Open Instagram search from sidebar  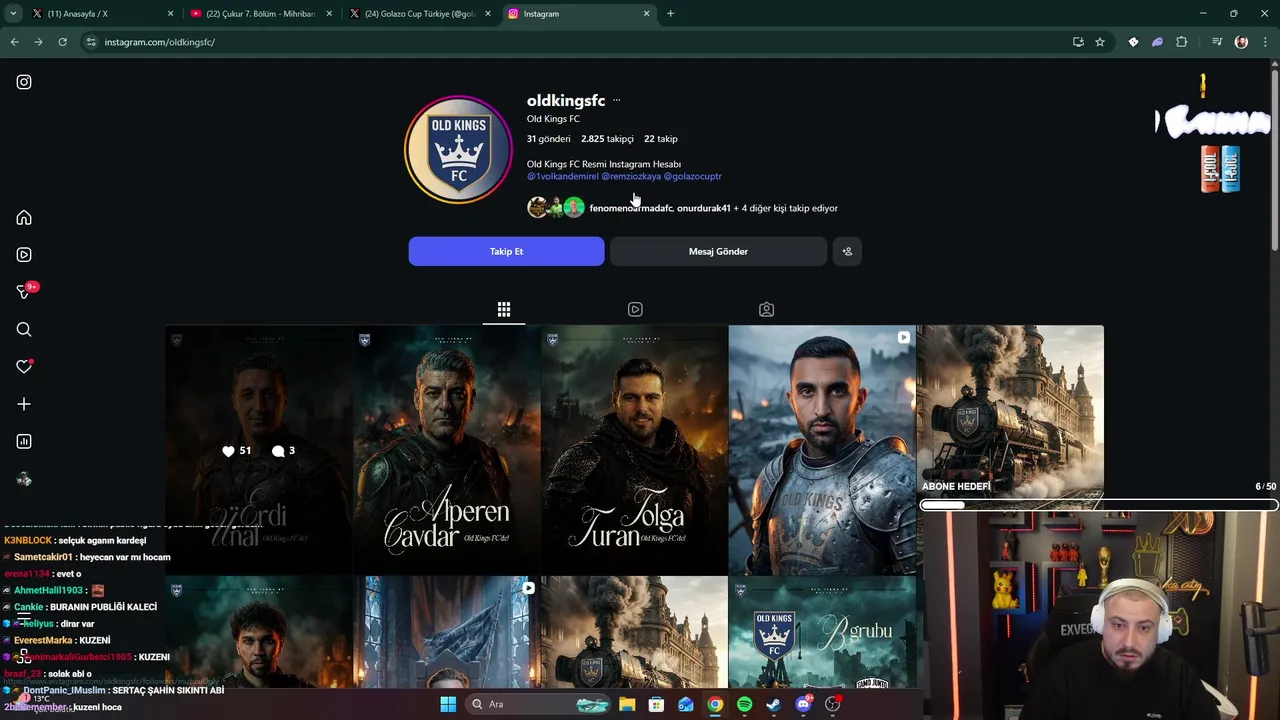(24, 329)
